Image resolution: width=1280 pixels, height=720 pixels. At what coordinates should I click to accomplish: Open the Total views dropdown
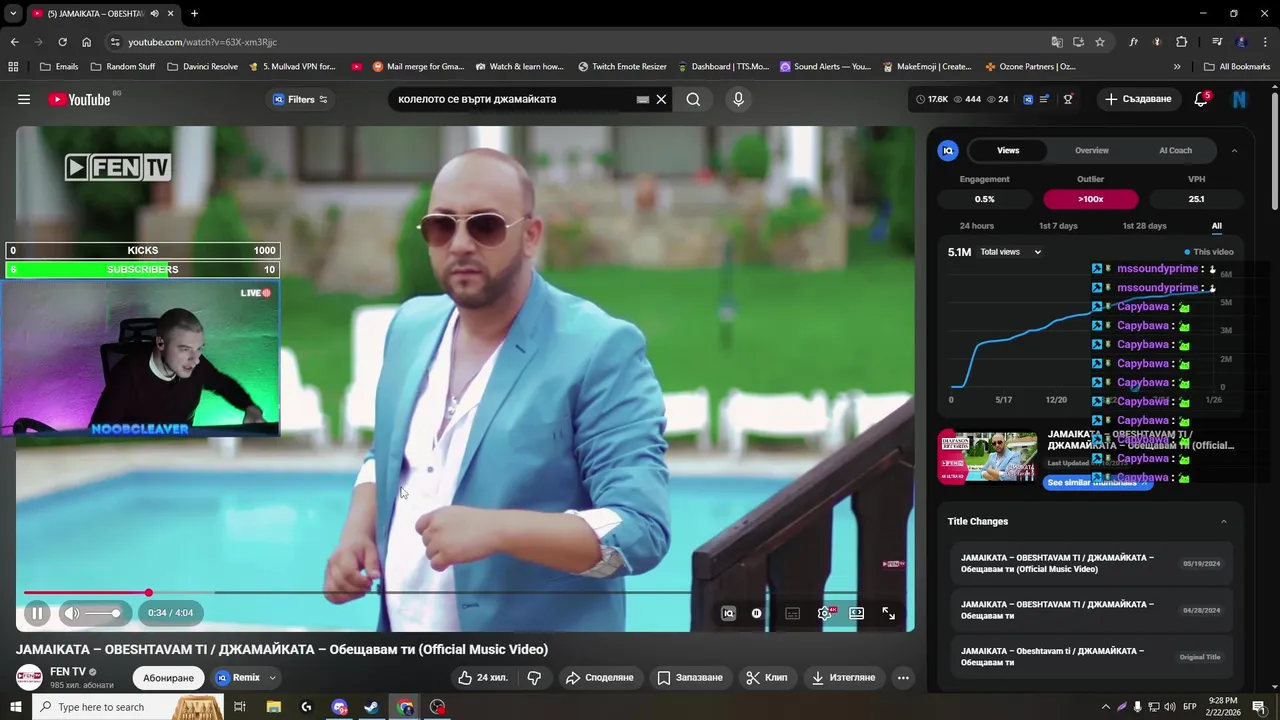tap(1010, 252)
